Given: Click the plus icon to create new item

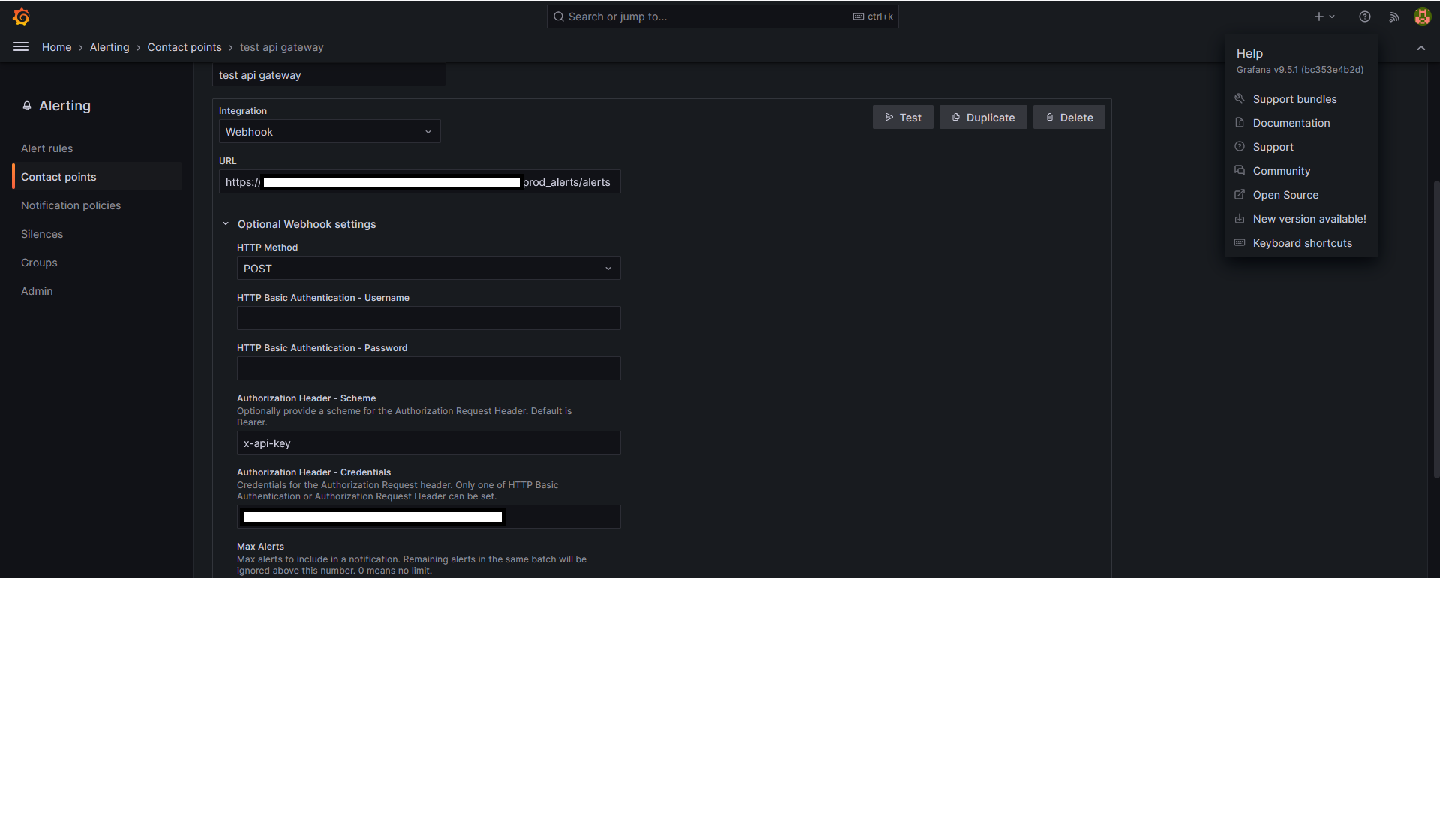Looking at the screenshot, I should 1319,16.
